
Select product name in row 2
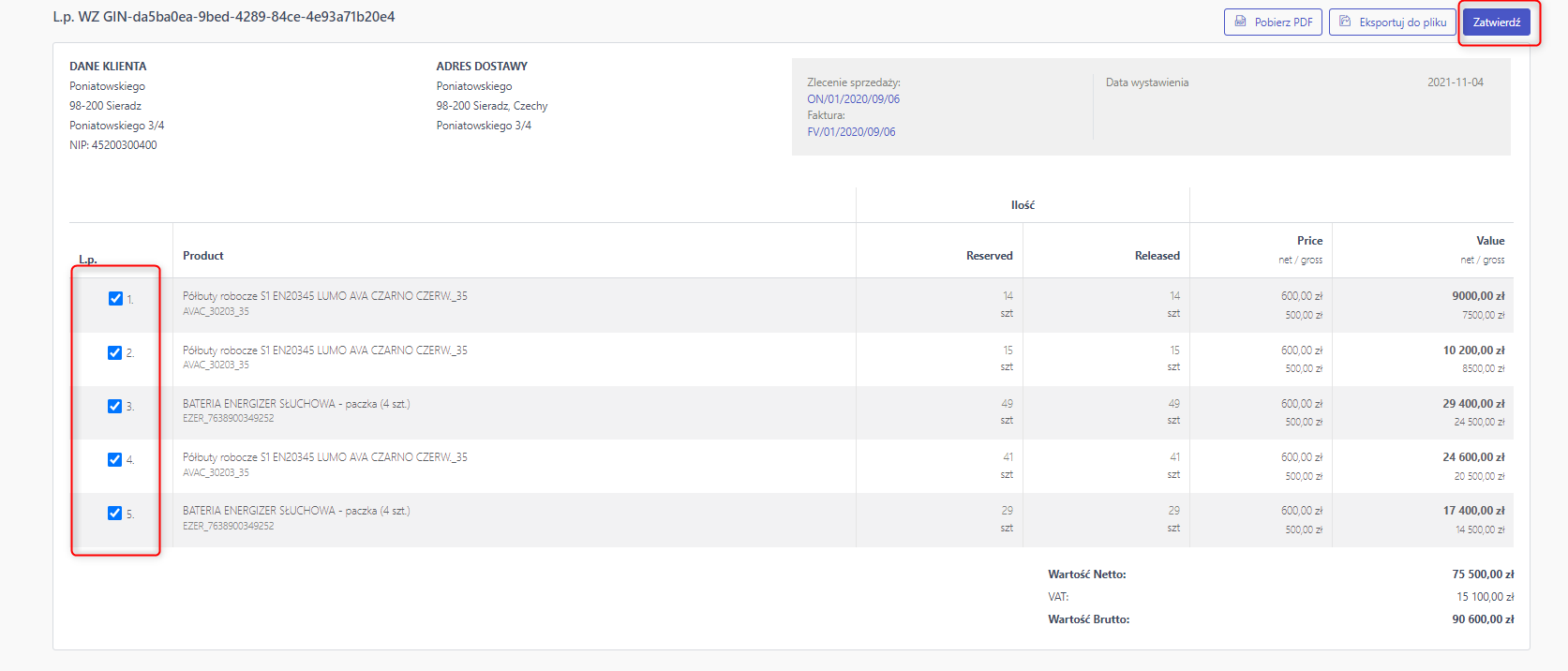(x=325, y=350)
